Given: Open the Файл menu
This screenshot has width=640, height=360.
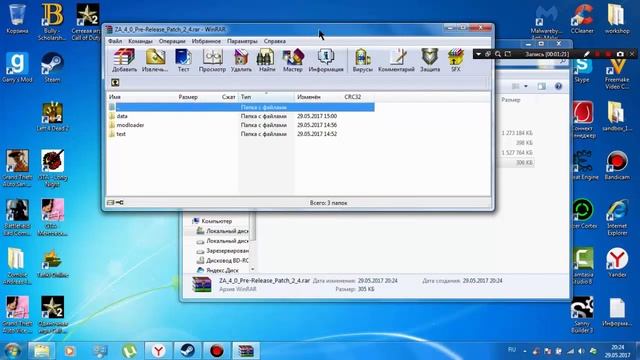Looking at the screenshot, I should (x=115, y=41).
